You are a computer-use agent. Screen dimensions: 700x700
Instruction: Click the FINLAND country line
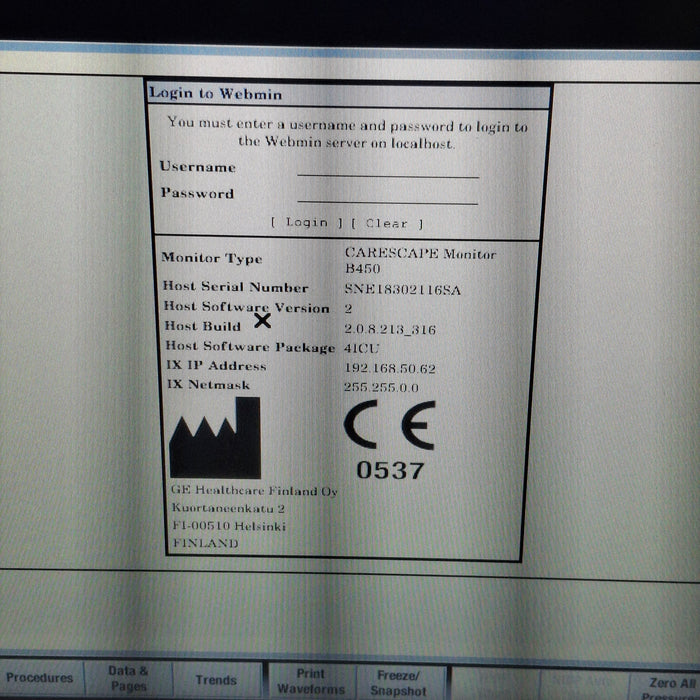tap(205, 543)
